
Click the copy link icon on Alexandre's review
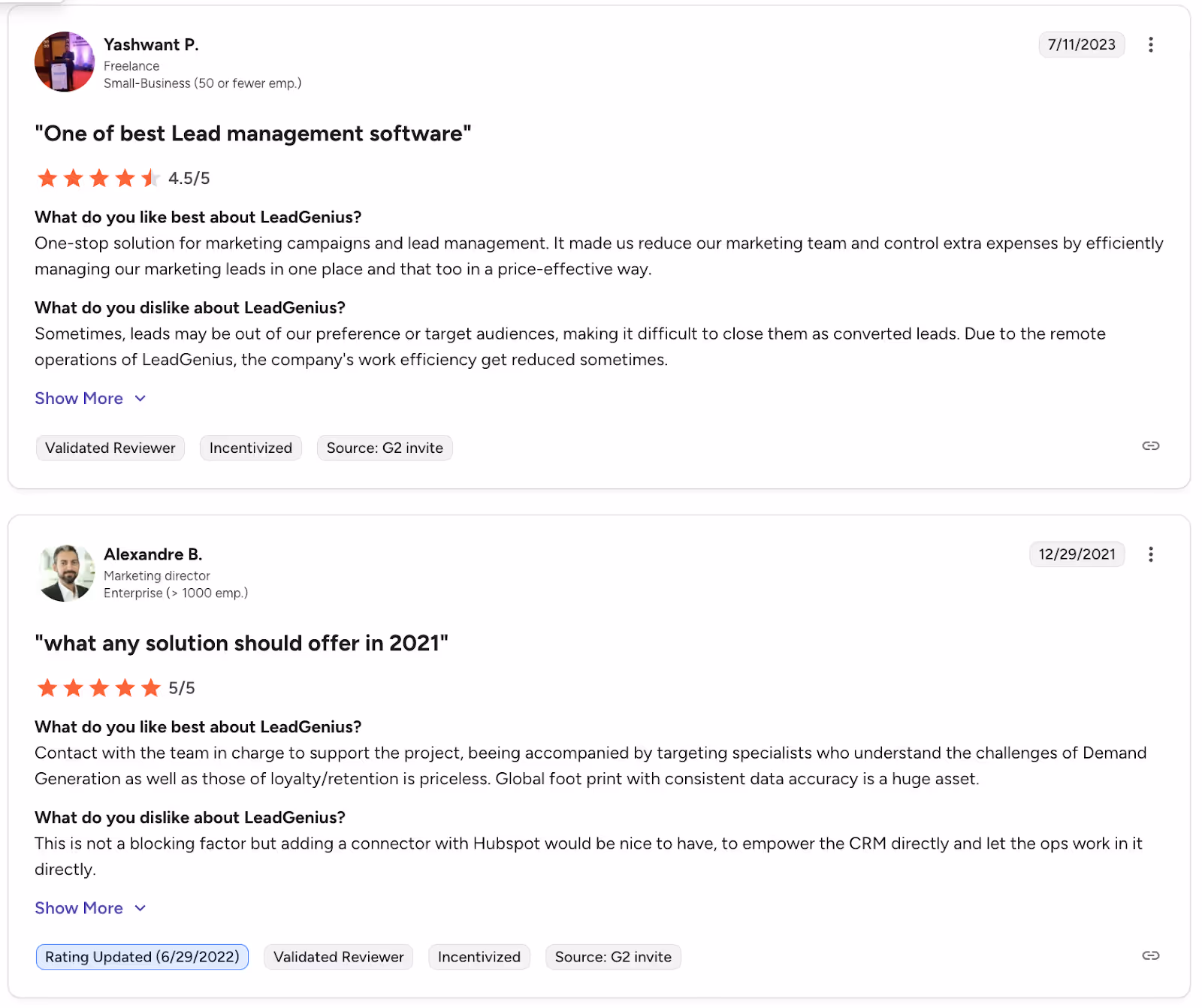pos(1151,955)
